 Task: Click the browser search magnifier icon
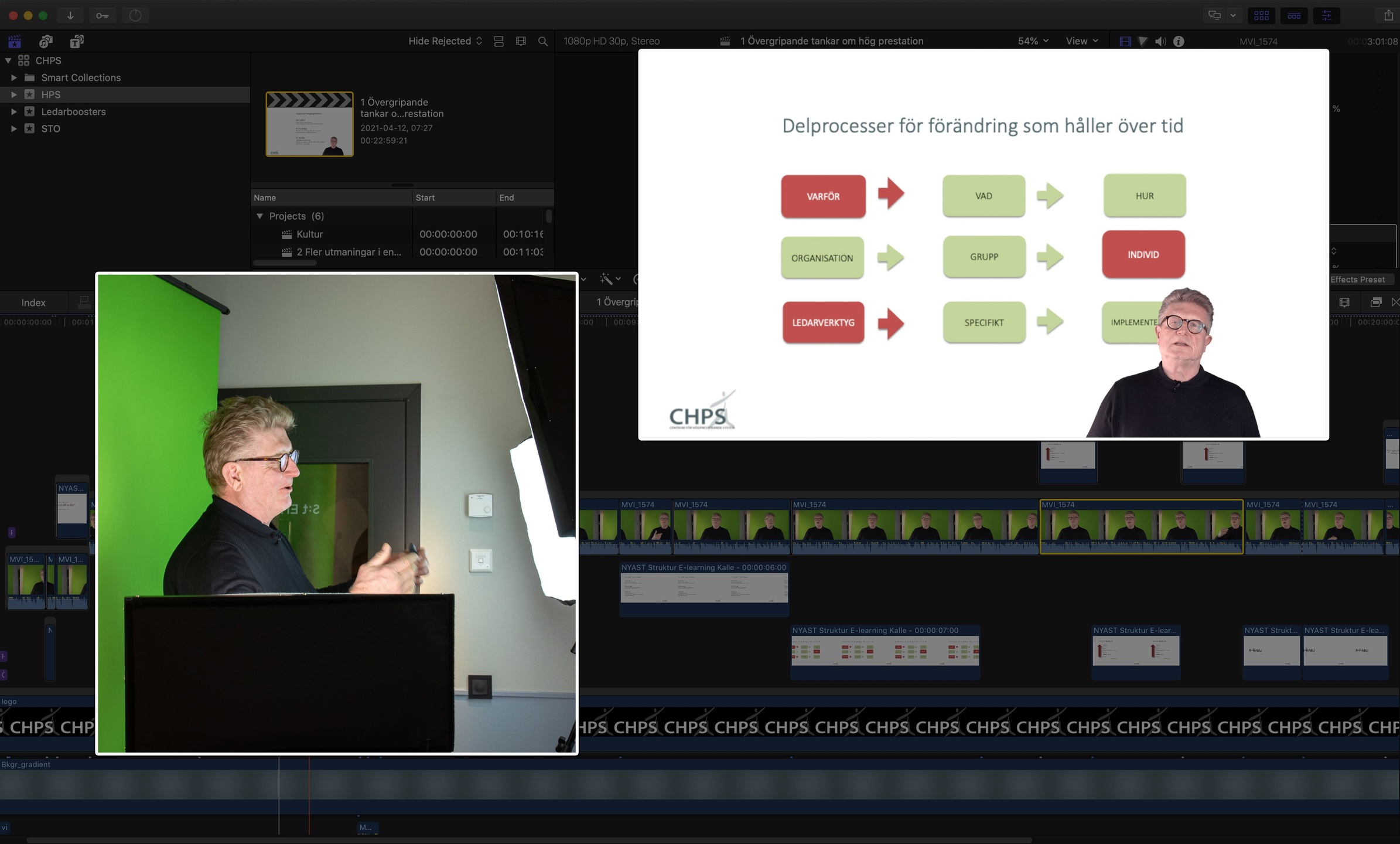pyautogui.click(x=543, y=41)
